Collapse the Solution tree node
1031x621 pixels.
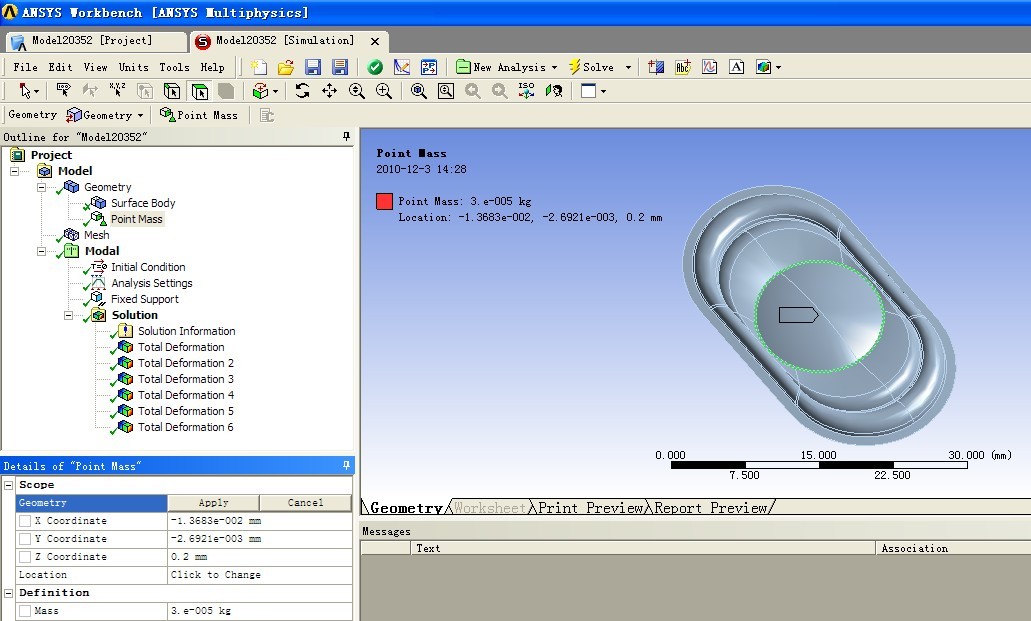(69, 315)
